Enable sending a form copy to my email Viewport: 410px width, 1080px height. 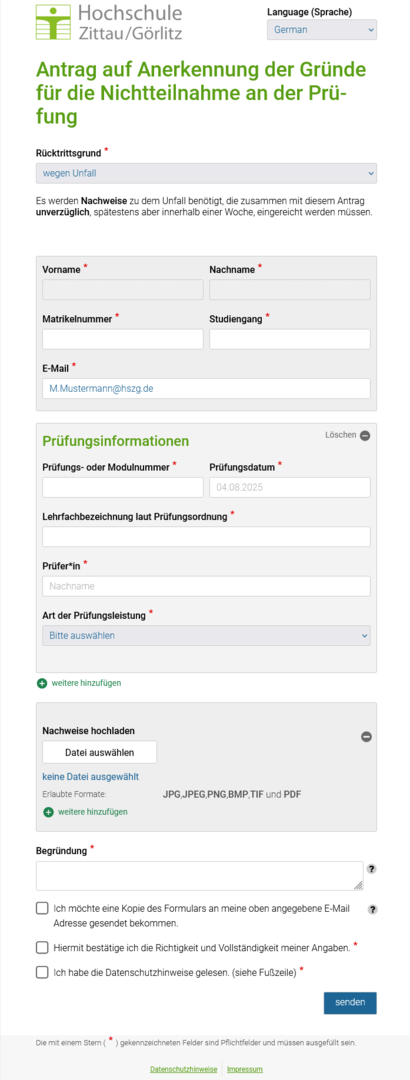tap(42, 908)
